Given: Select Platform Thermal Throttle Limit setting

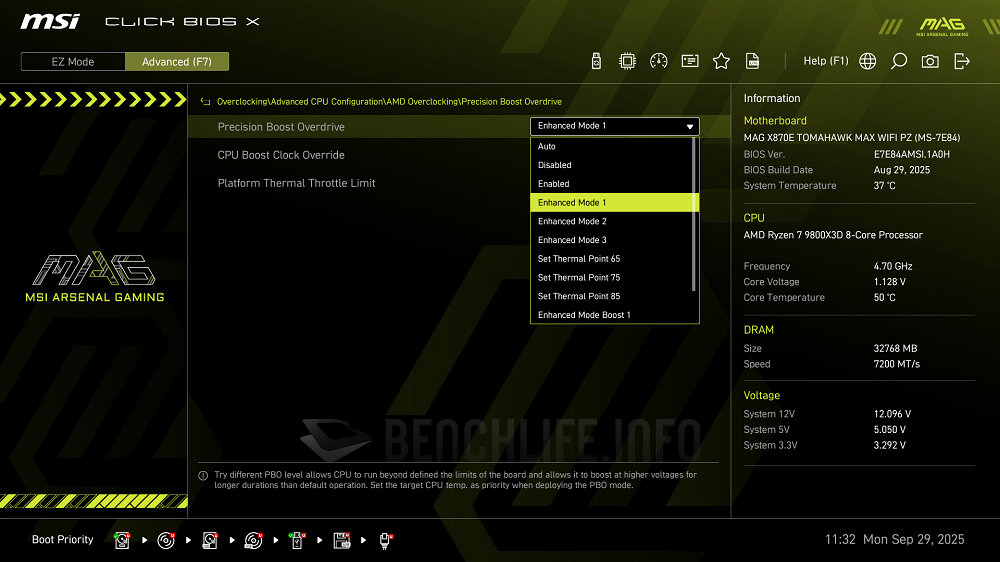Looking at the screenshot, I should (x=296, y=183).
